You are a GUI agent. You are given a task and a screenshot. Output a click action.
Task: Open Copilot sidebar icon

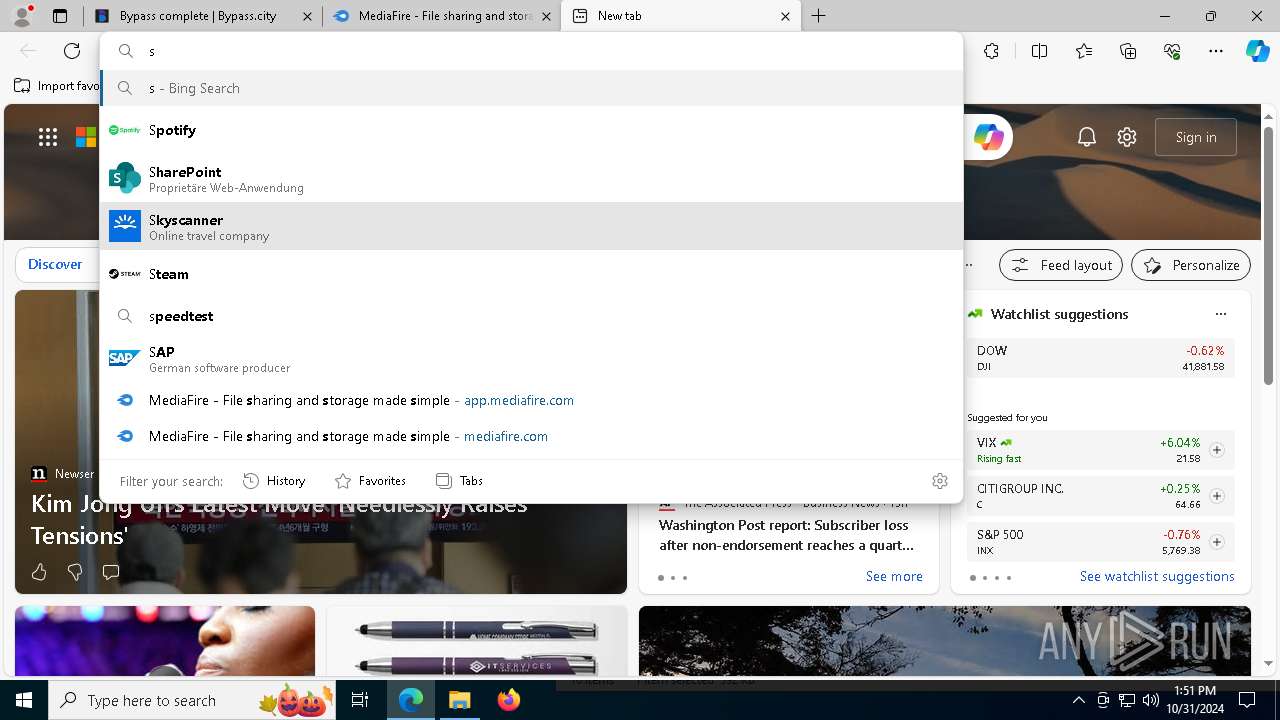pyautogui.click(x=1257, y=51)
